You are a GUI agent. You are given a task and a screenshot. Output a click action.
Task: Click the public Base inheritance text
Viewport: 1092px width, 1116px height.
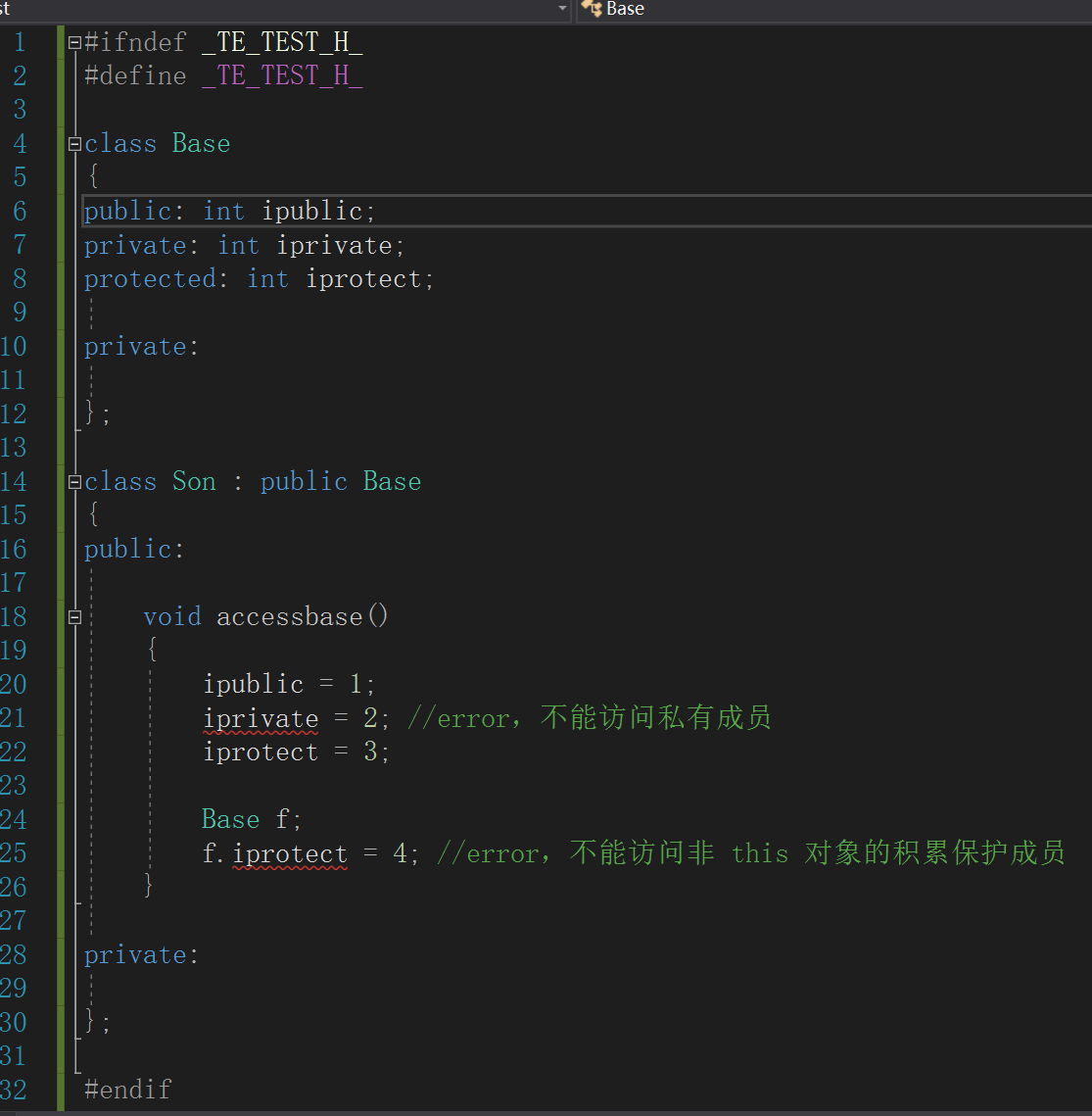click(341, 481)
